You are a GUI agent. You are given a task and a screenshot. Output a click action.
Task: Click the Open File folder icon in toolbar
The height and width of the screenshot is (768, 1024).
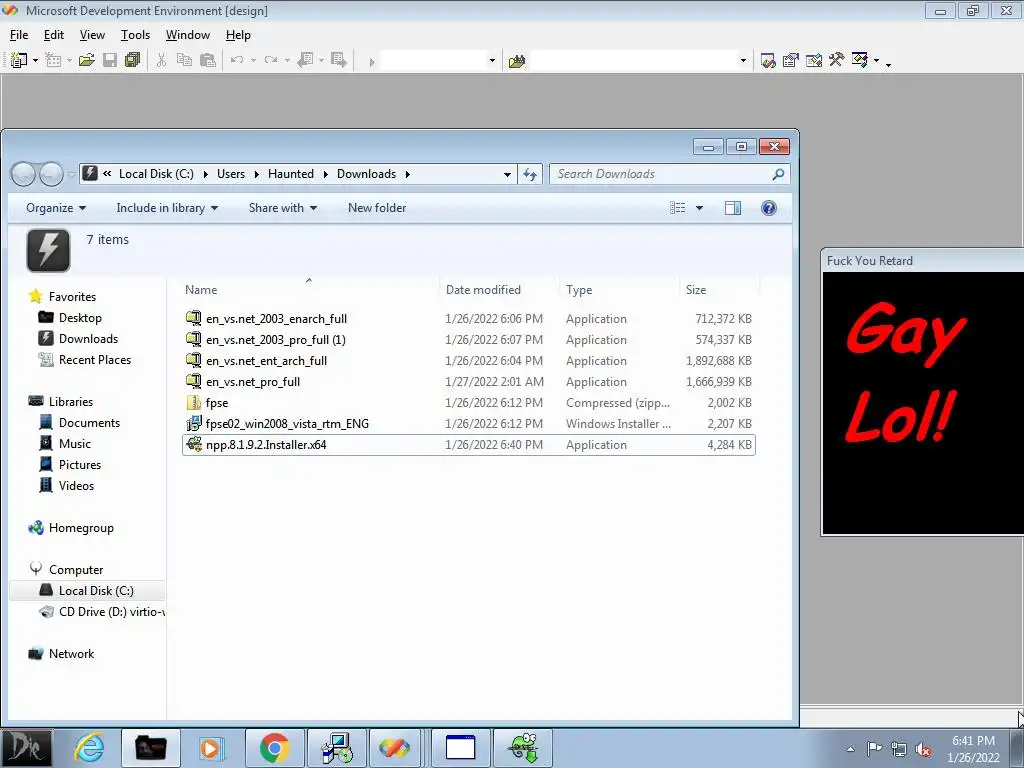click(86, 61)
